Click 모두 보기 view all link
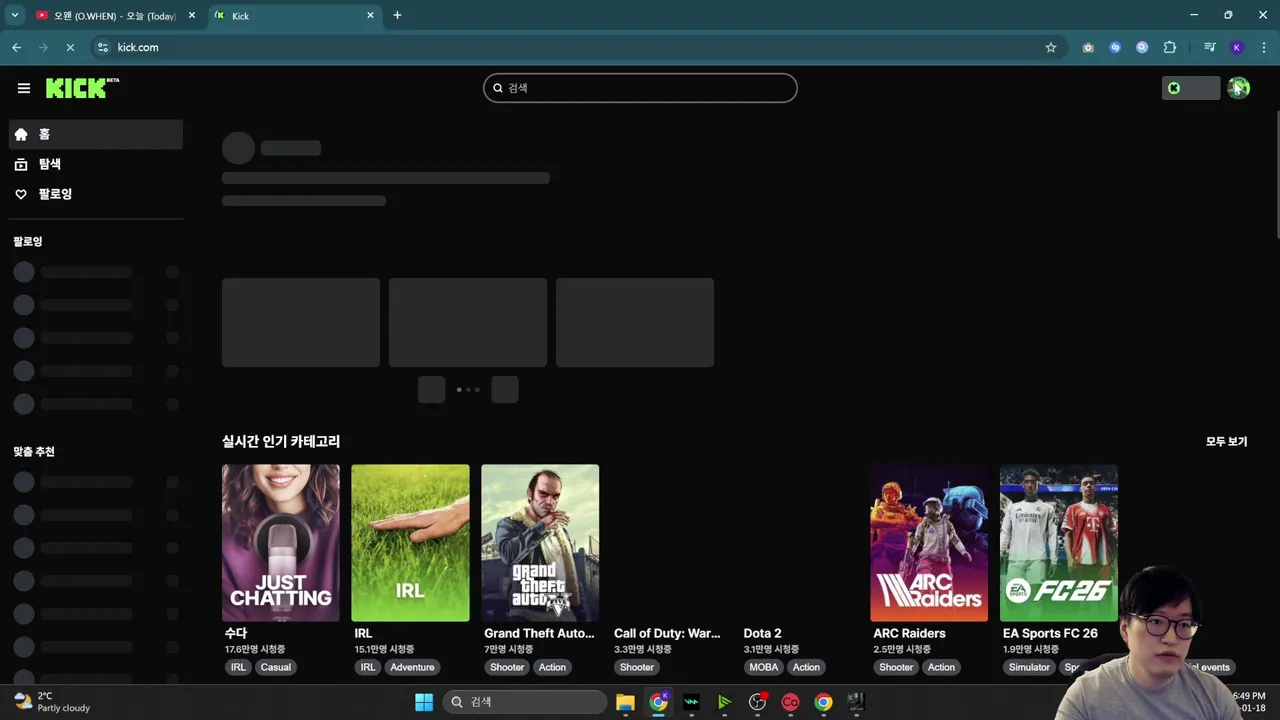The height and width of the screenshot is (720, 1280). [x=1226, y=441]
